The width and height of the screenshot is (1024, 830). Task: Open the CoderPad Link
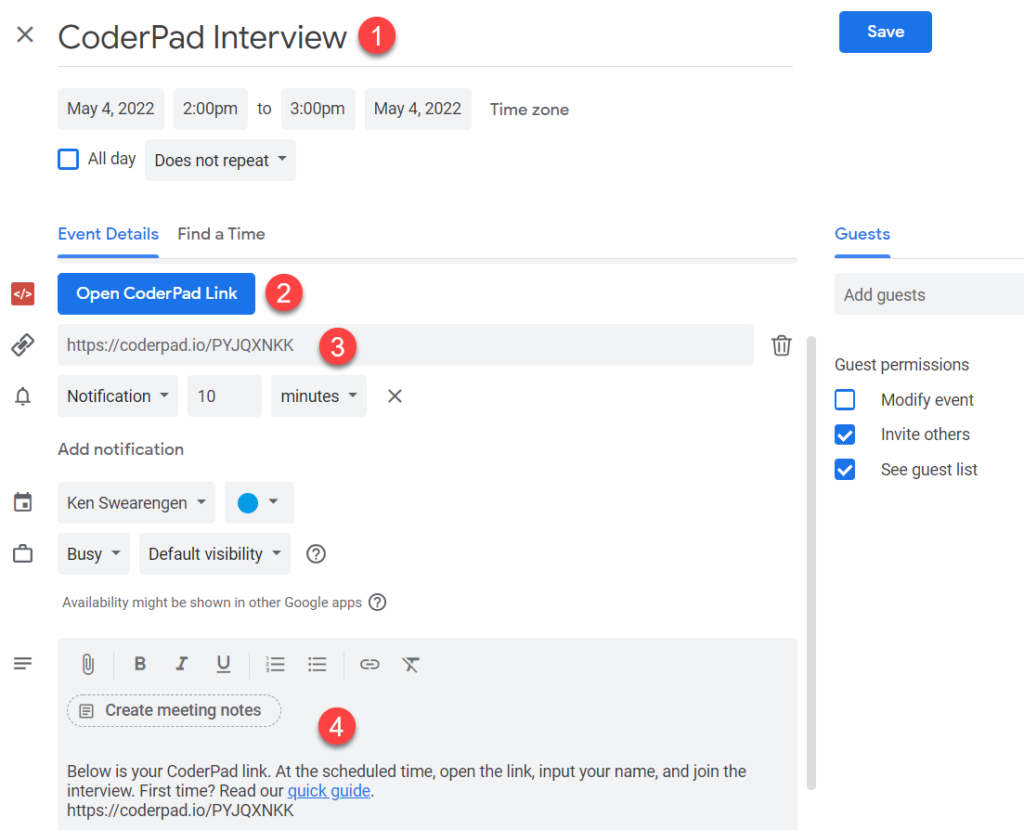(x=156, y=293)
